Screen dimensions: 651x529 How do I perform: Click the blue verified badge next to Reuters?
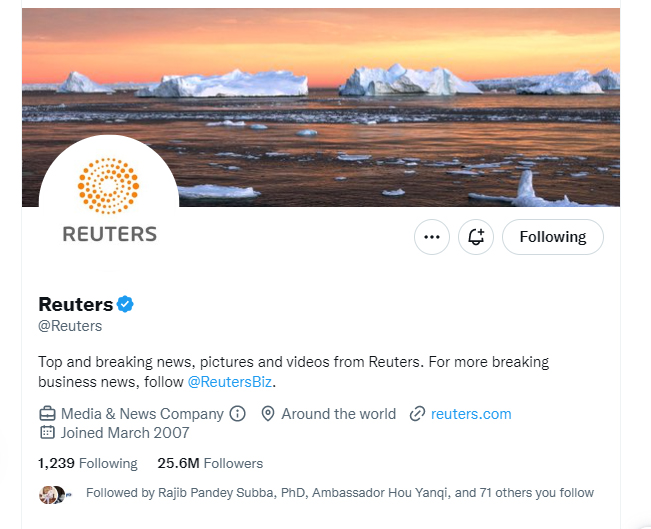(x=125, y=304)
